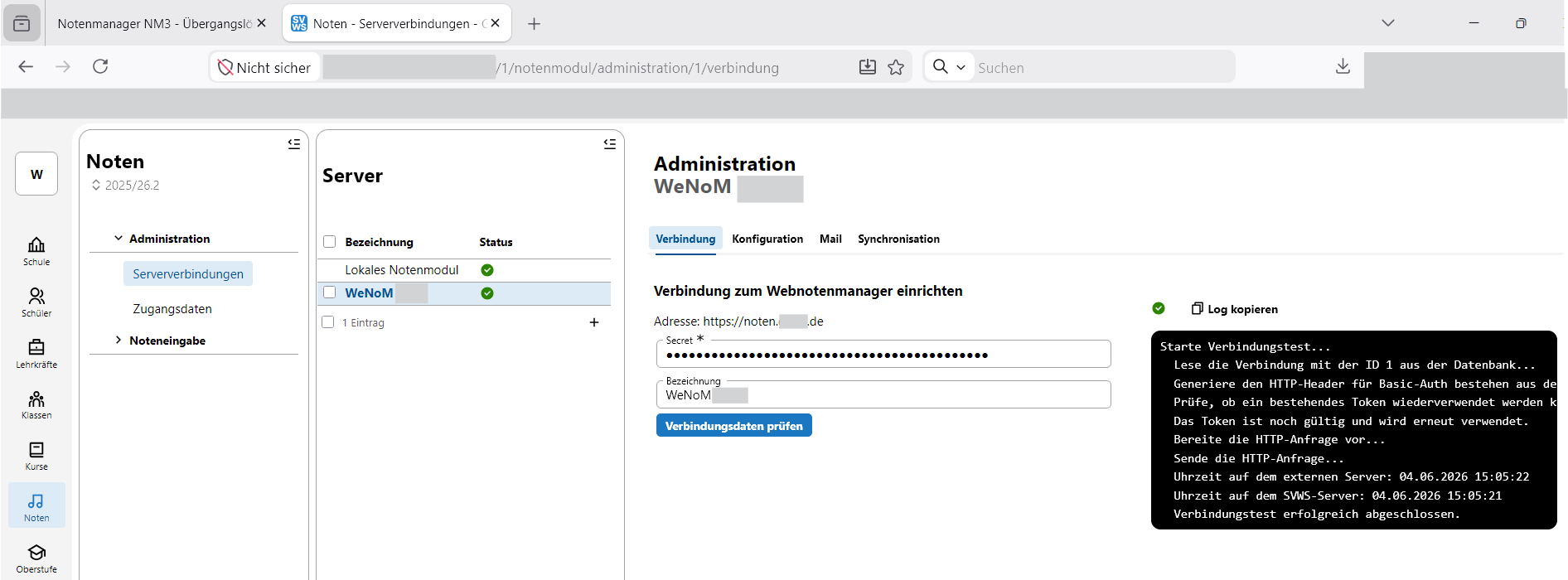Open the Kurse section in sidebar
1568x580 pixels.
click(x=36, y=457)
